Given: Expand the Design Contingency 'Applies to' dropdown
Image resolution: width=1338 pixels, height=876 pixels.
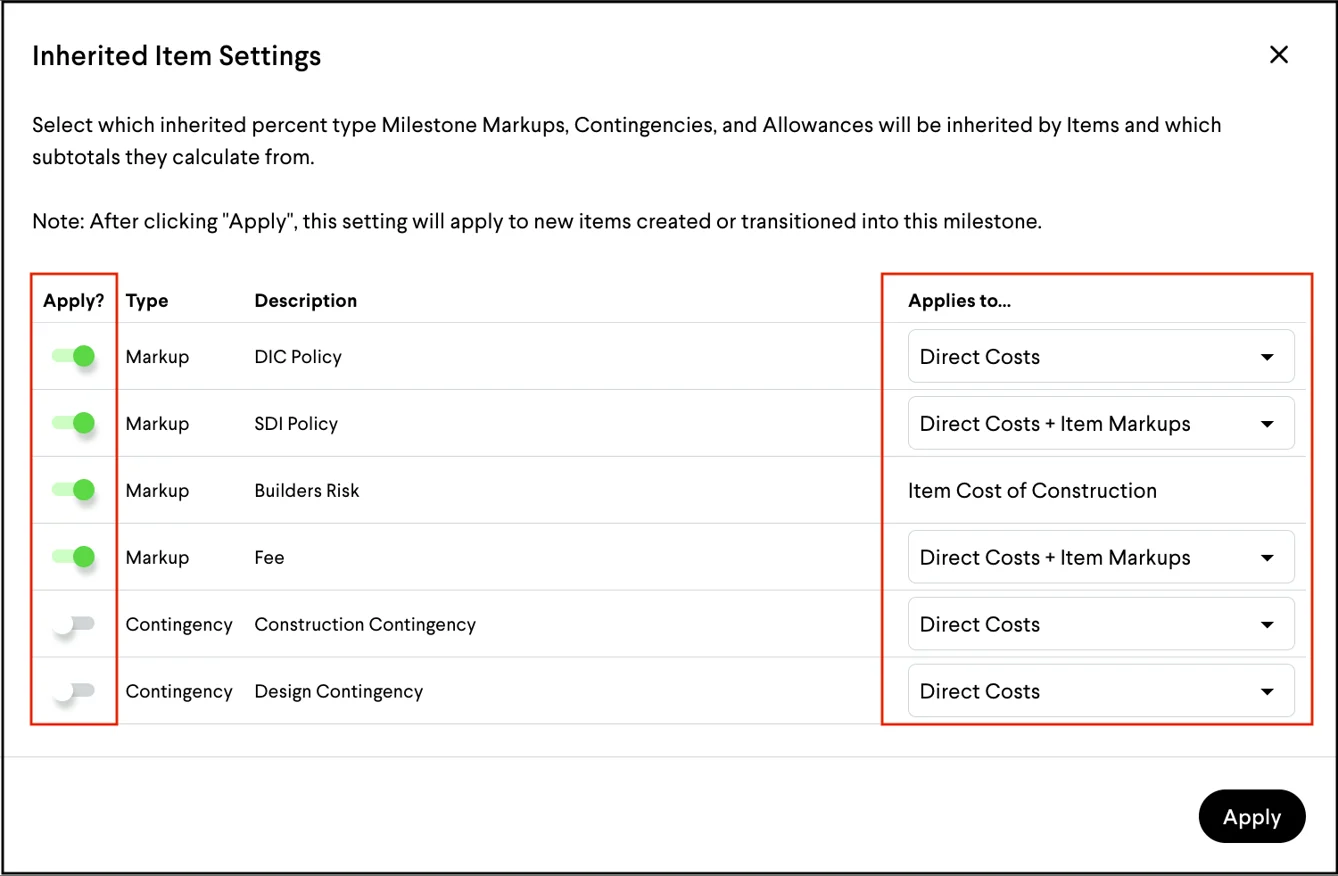Looking at the screenshot, I should [x=1100, y=691].
